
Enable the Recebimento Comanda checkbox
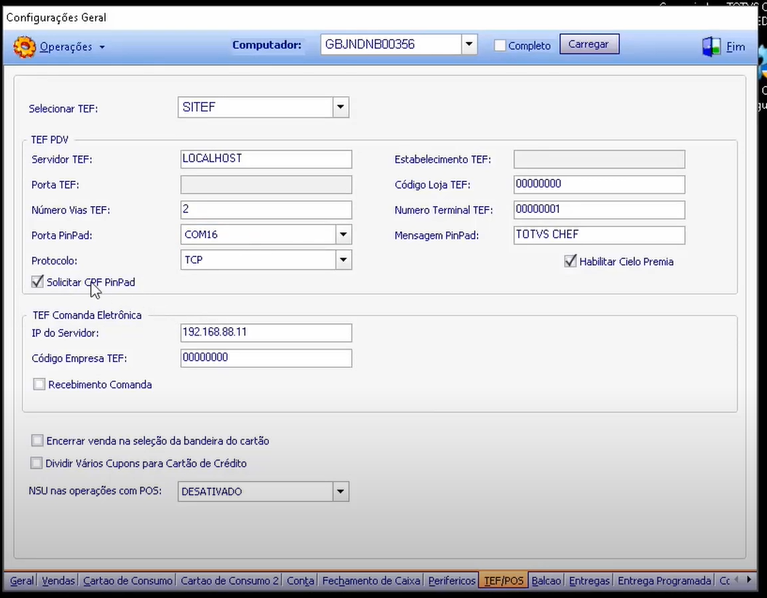(x=39, y=384)
